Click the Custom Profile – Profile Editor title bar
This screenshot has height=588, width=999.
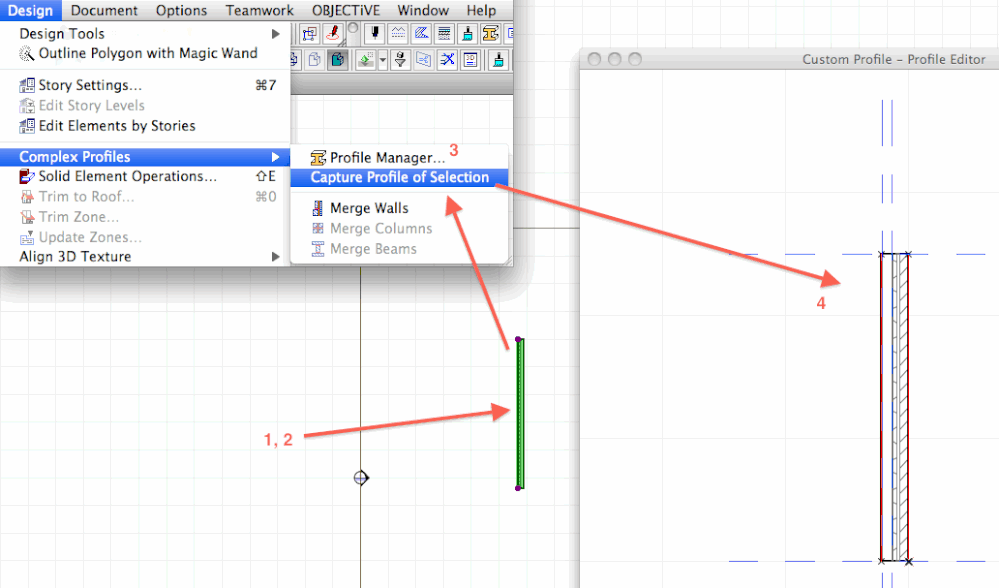click(790, 59)
